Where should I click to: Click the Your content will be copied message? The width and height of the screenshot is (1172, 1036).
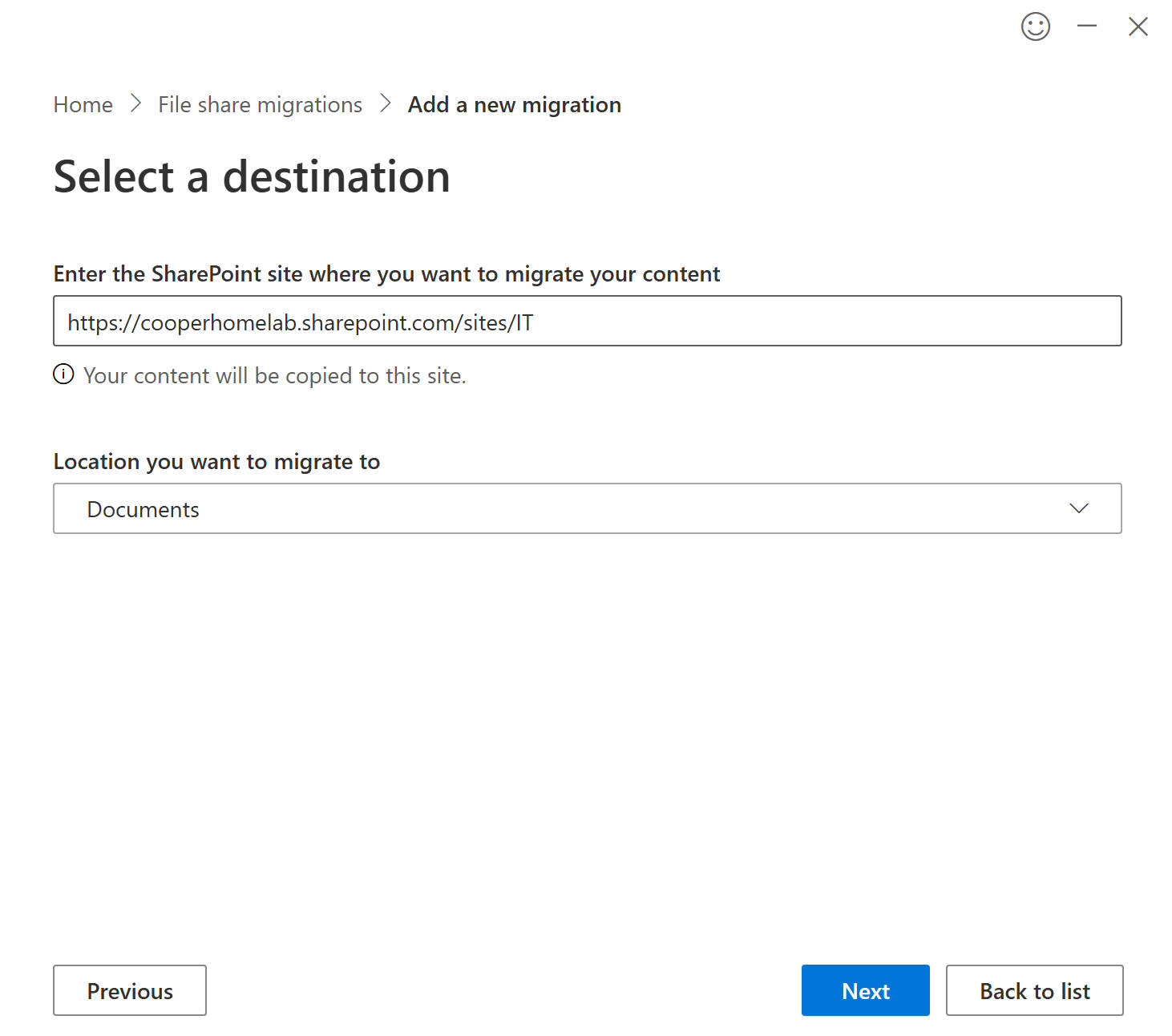pyautogui.click(x=274, y=375)
